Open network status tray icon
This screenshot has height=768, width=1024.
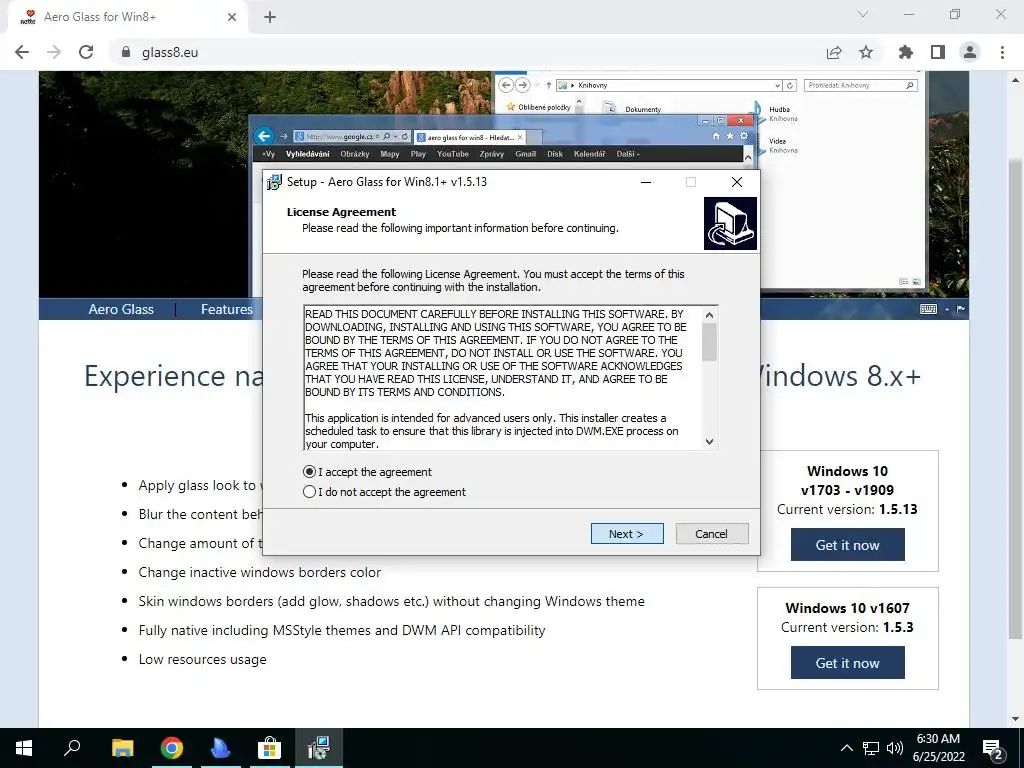point(871,748)
